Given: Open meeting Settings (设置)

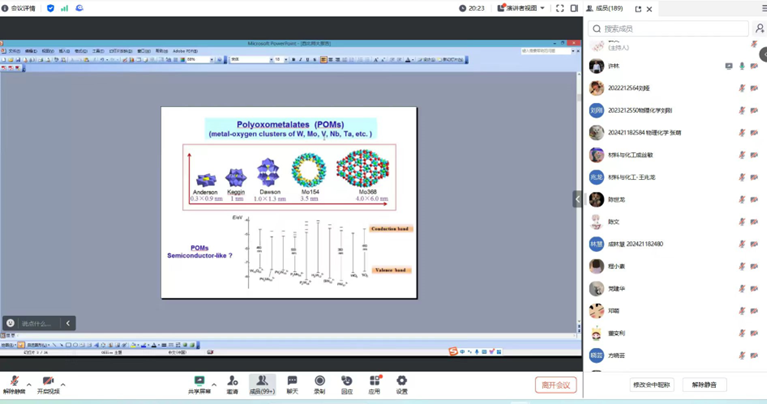Looking at the screenshot, I should (402, 384).
